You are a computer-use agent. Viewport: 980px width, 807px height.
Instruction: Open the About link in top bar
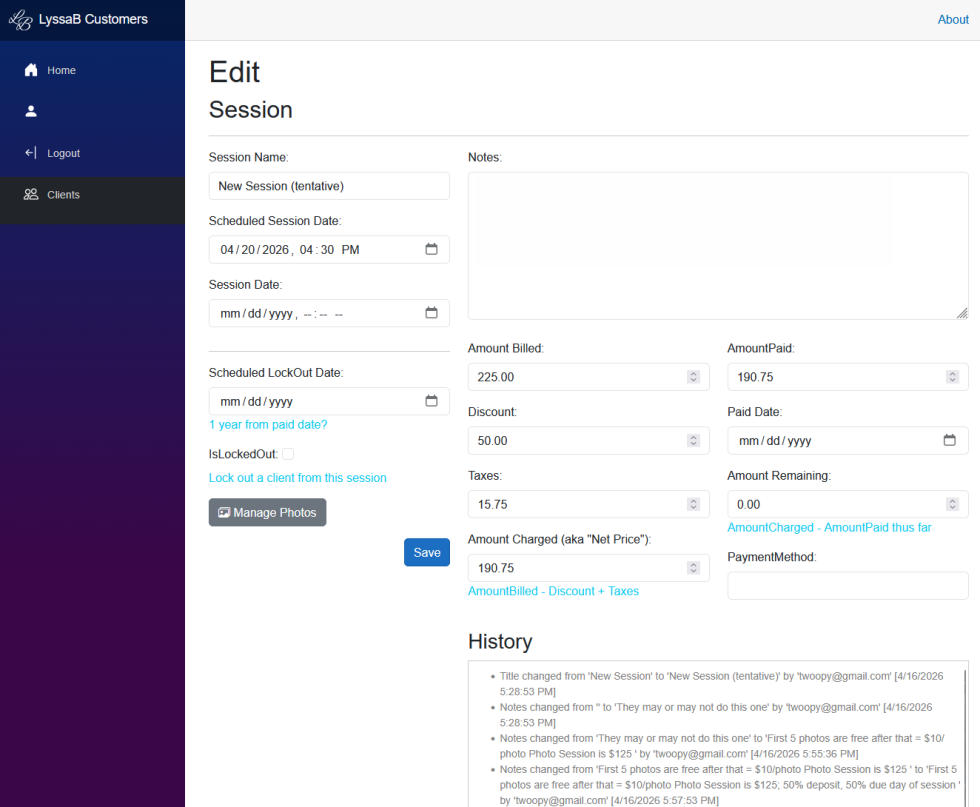pos(952,20)
